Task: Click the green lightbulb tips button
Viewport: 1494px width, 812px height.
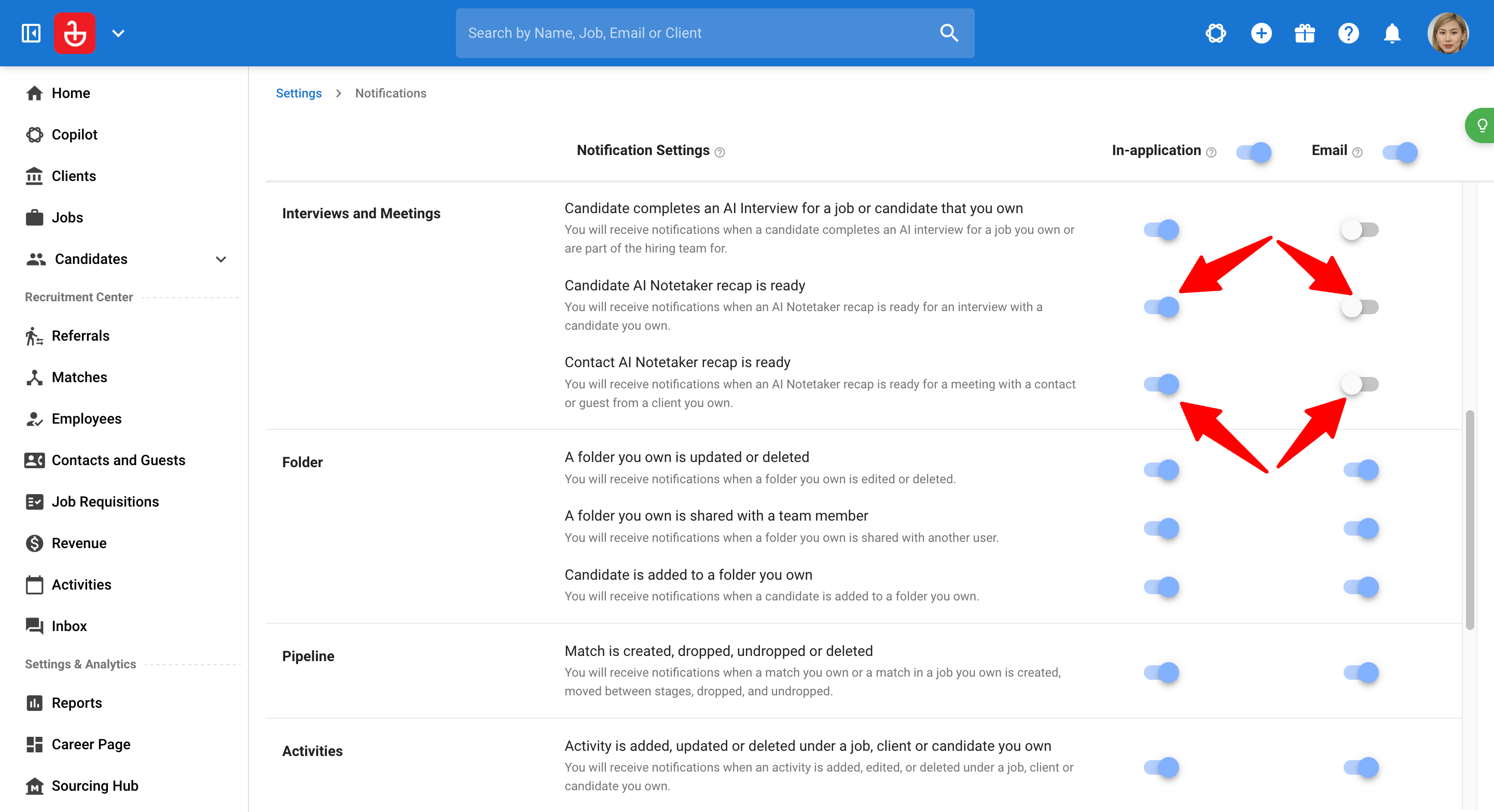Action: point(1481,125)
